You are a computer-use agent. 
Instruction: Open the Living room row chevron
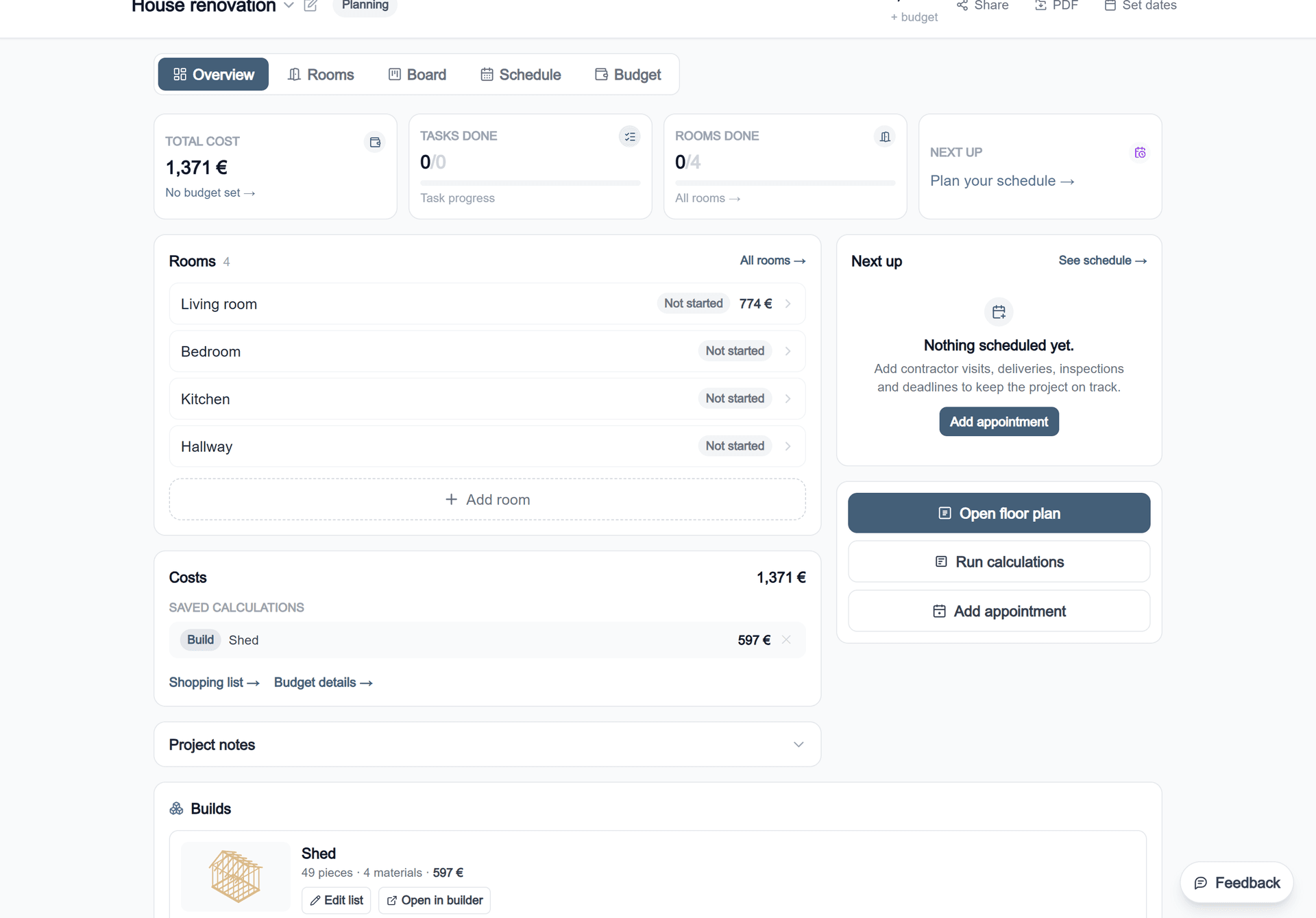click(x=788, y=304)
